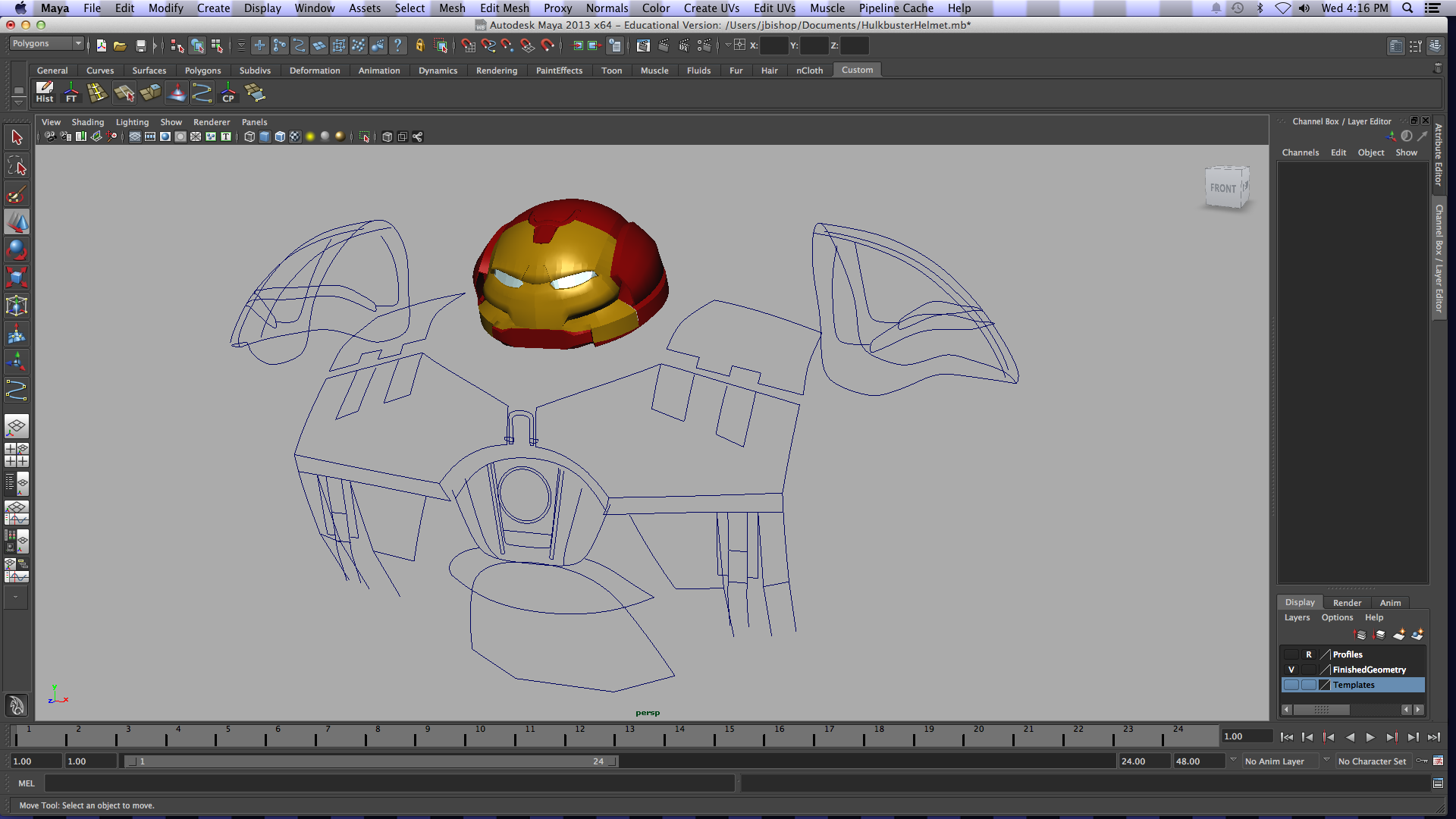This screenshot has width=1456, height=819.
Task: Save the scene with disk icon
Action: point(140,45)
